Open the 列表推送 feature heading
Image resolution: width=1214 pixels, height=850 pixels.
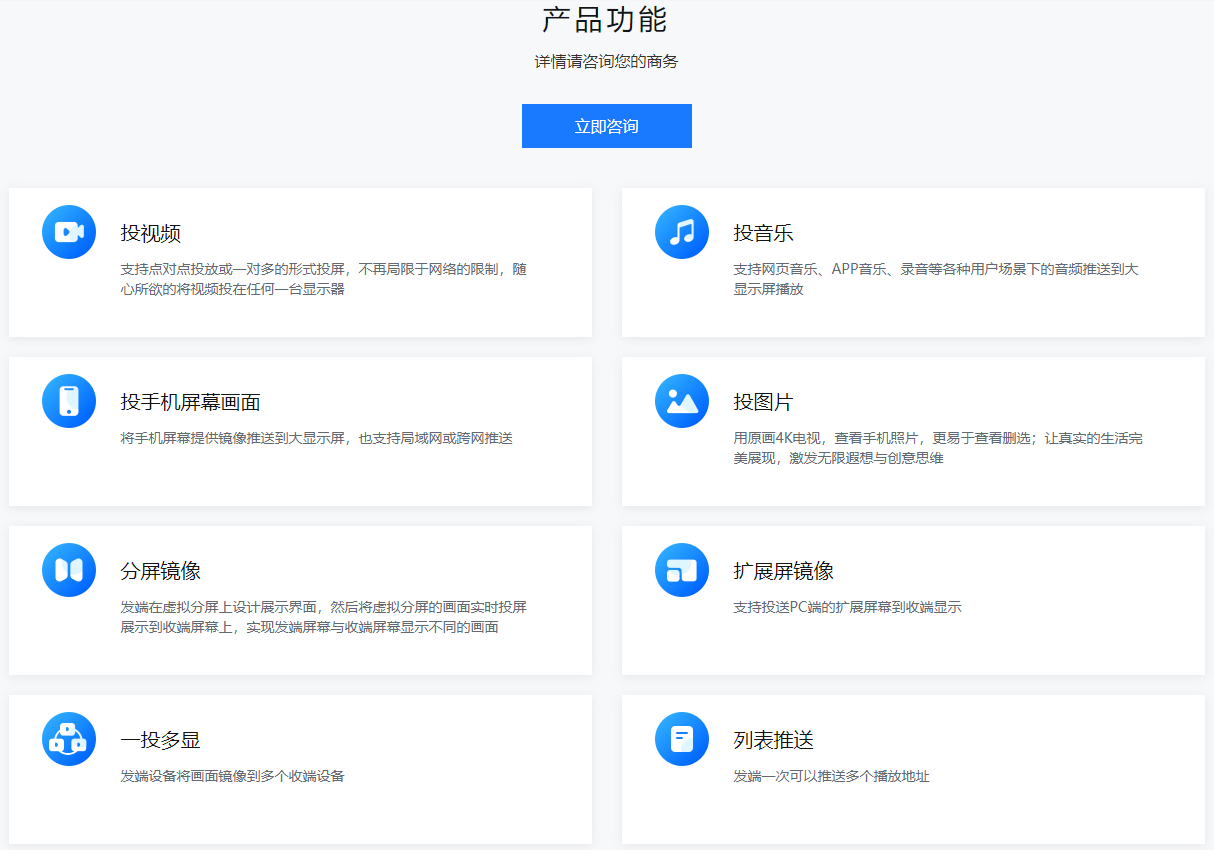click(x=773, y=741)
